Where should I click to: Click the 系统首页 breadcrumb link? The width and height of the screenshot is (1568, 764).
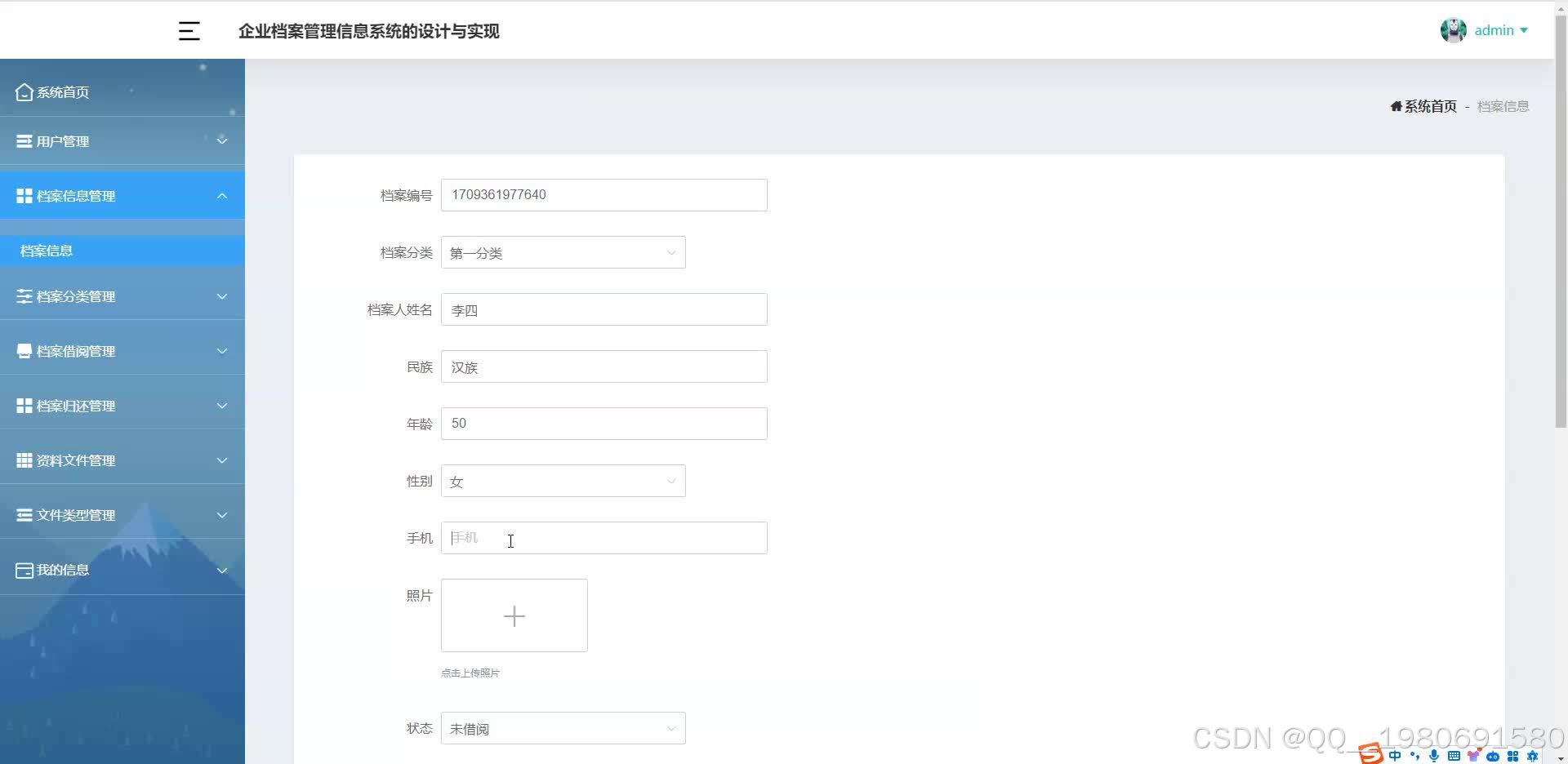tap(1429, 105)
